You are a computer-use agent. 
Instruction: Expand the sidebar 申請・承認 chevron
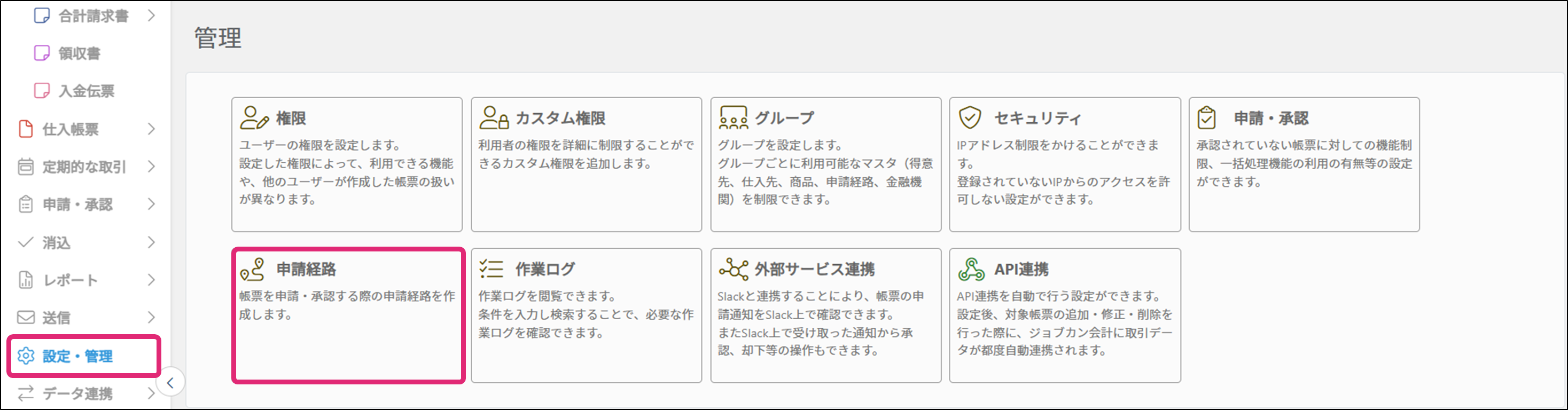[152, 204]
